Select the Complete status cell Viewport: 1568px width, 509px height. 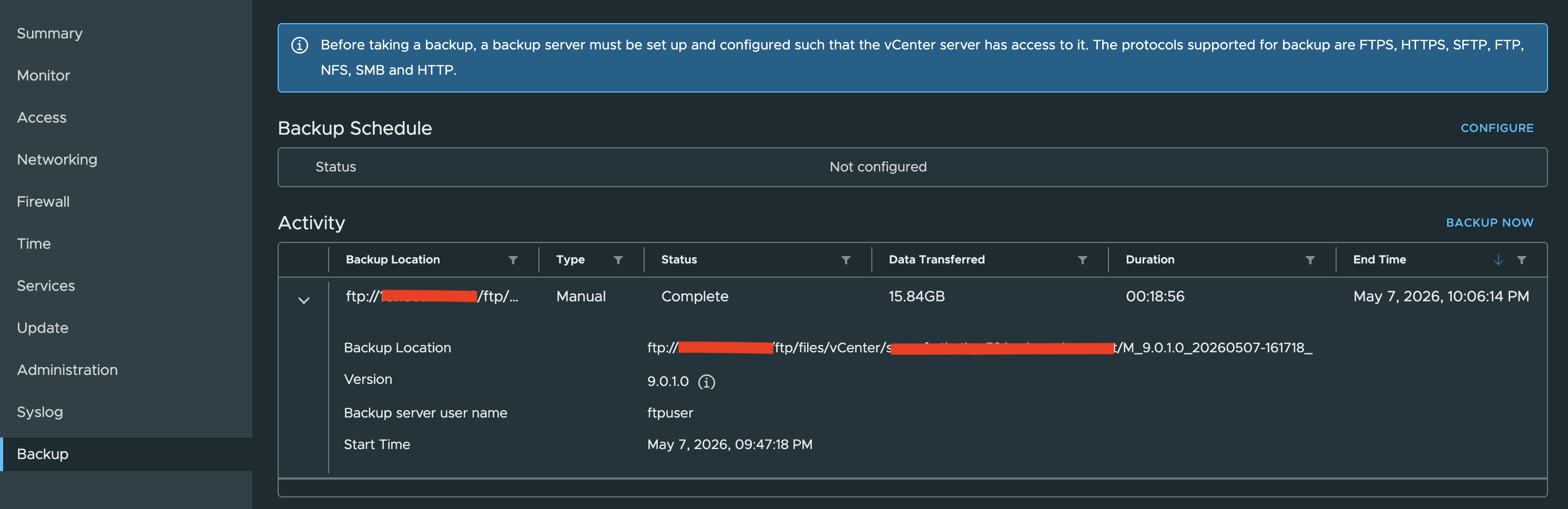coord(695,297)
